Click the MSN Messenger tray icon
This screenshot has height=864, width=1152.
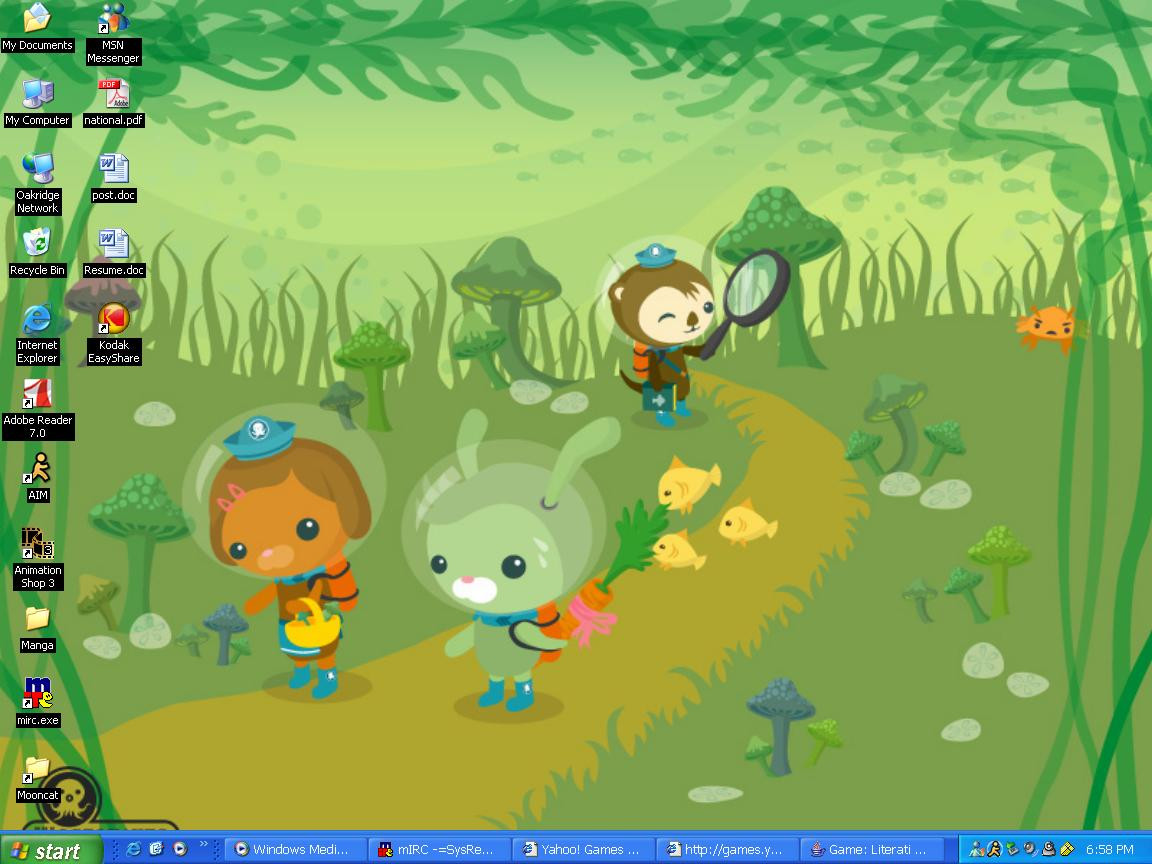(x=976, y=849)
